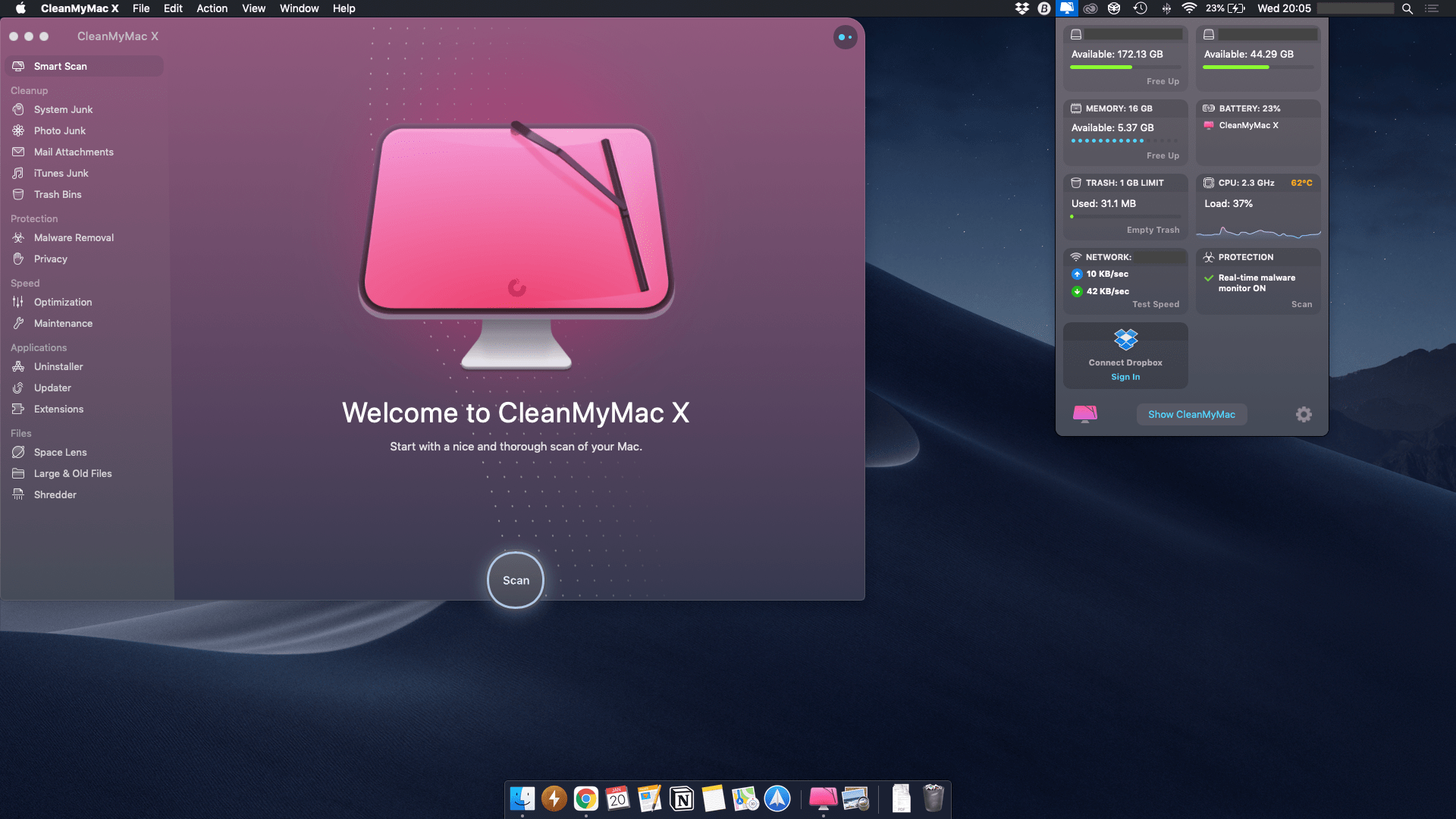
Task: Click Free Up under Memory
Action: [x=1163, y=155]
